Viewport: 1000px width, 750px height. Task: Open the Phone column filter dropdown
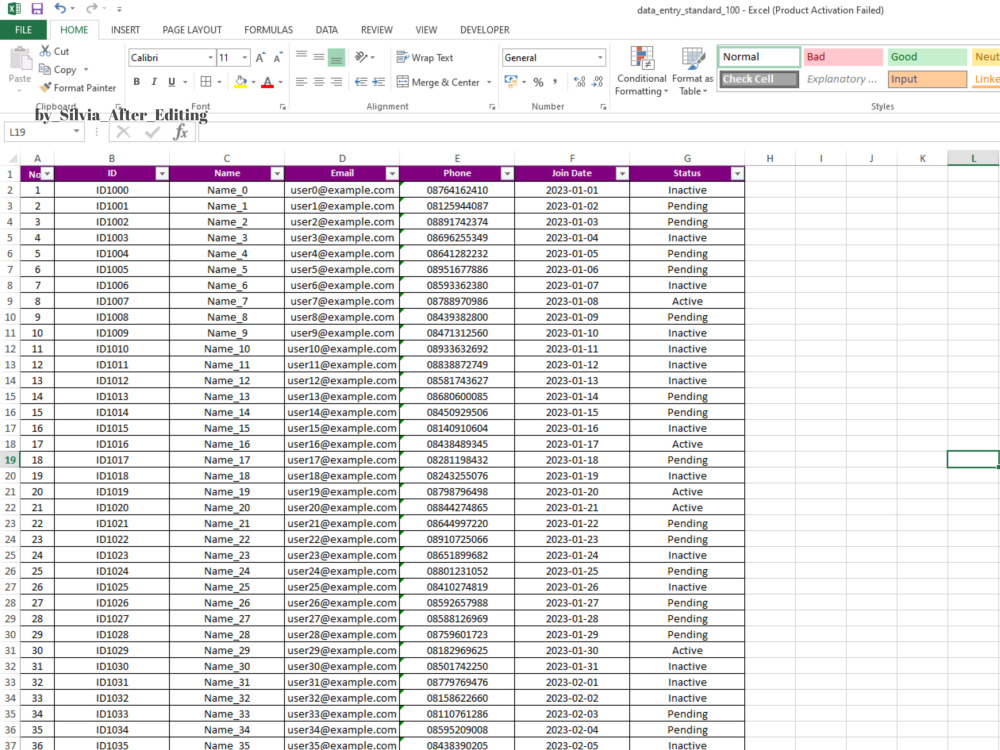[507, 173]
